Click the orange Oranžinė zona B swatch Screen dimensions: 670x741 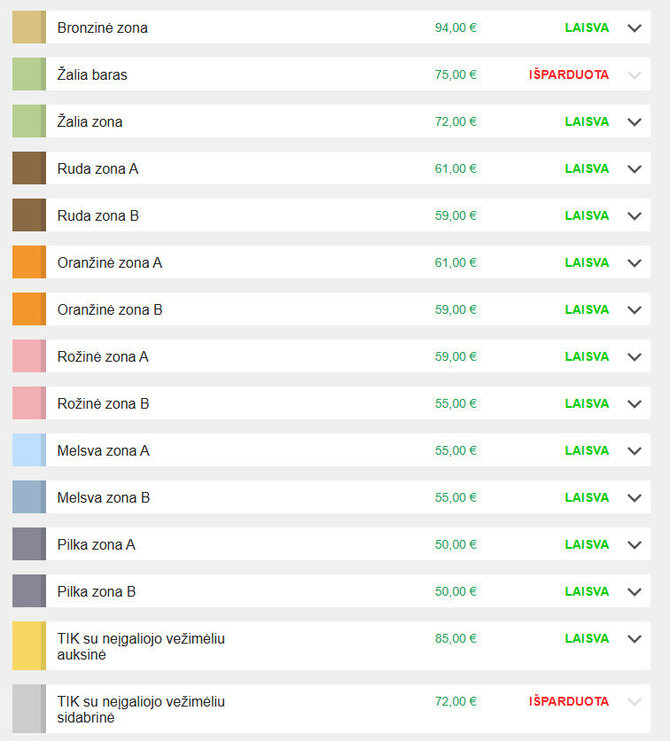point(29,309)
